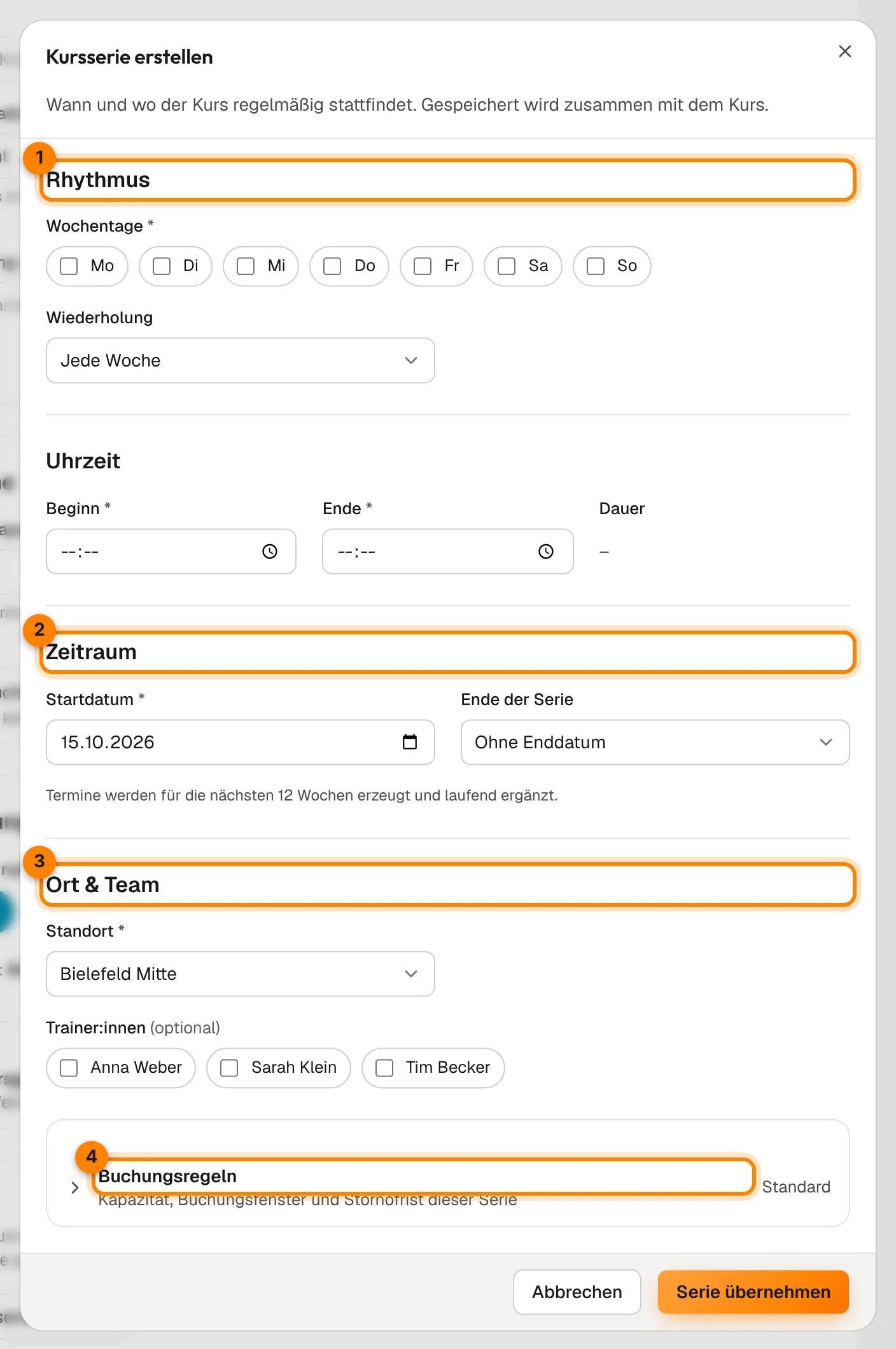
Task: Expand Buchungsregeln section chevron
Action: 75,1187
